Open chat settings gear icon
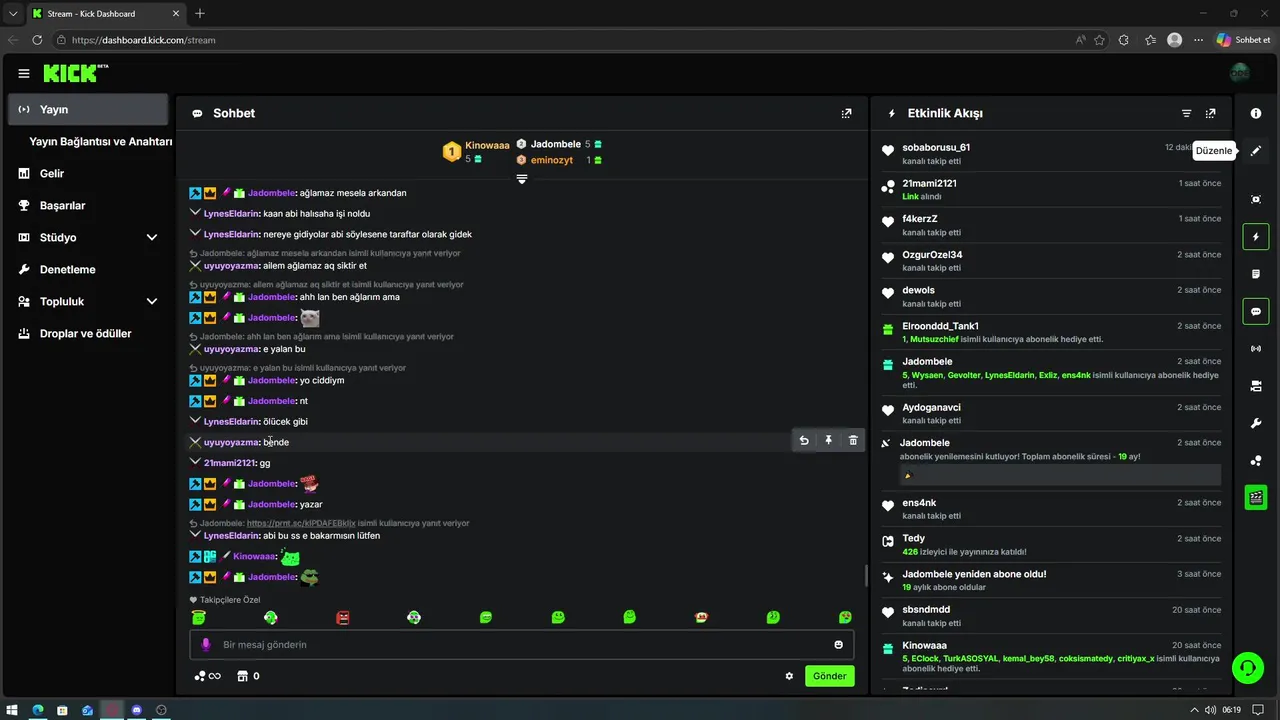Viewport: 1280px width, 720px height. [789, 676]
